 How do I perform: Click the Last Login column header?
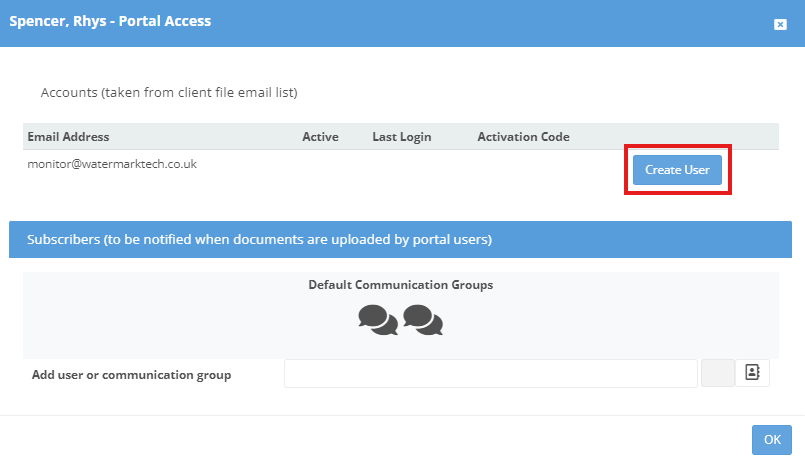402,137
